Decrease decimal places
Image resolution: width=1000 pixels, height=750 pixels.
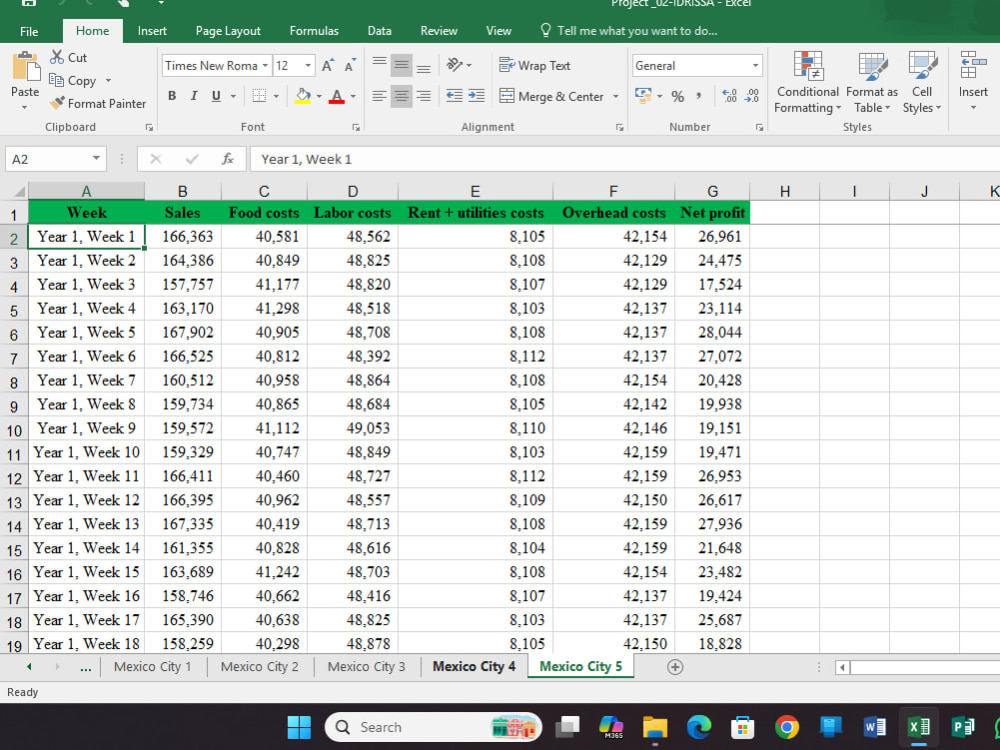(752, 96)
